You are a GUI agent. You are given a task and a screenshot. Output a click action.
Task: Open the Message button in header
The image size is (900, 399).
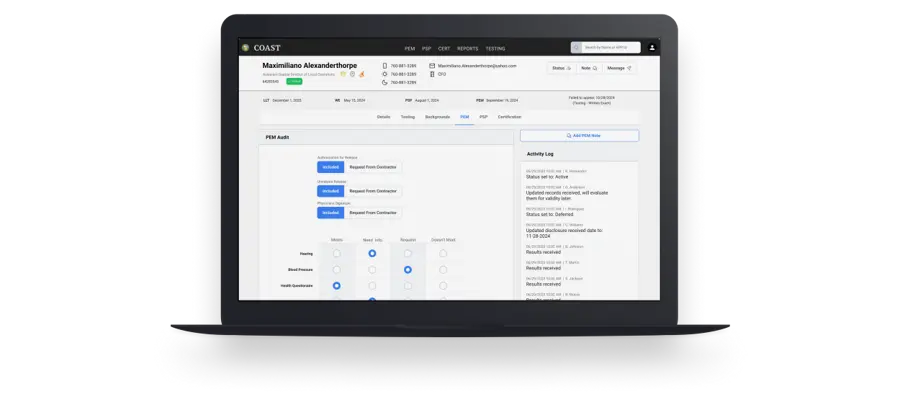(x=619, y=68)
